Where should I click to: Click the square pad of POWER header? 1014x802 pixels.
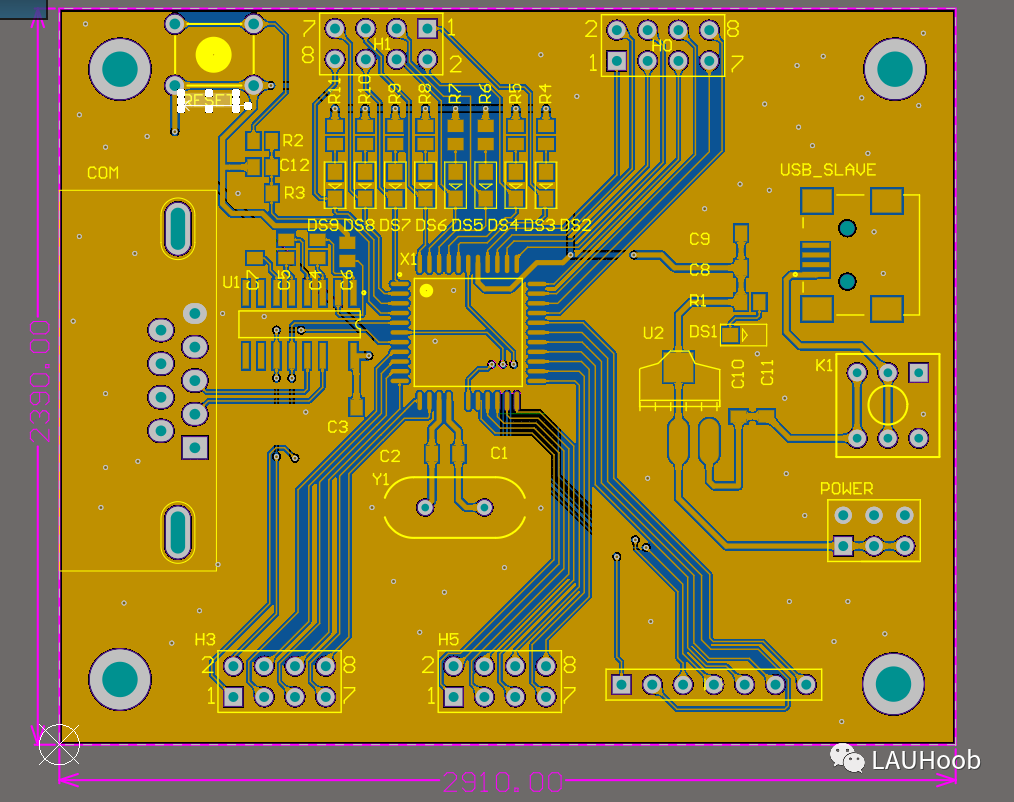coord(843,546)
